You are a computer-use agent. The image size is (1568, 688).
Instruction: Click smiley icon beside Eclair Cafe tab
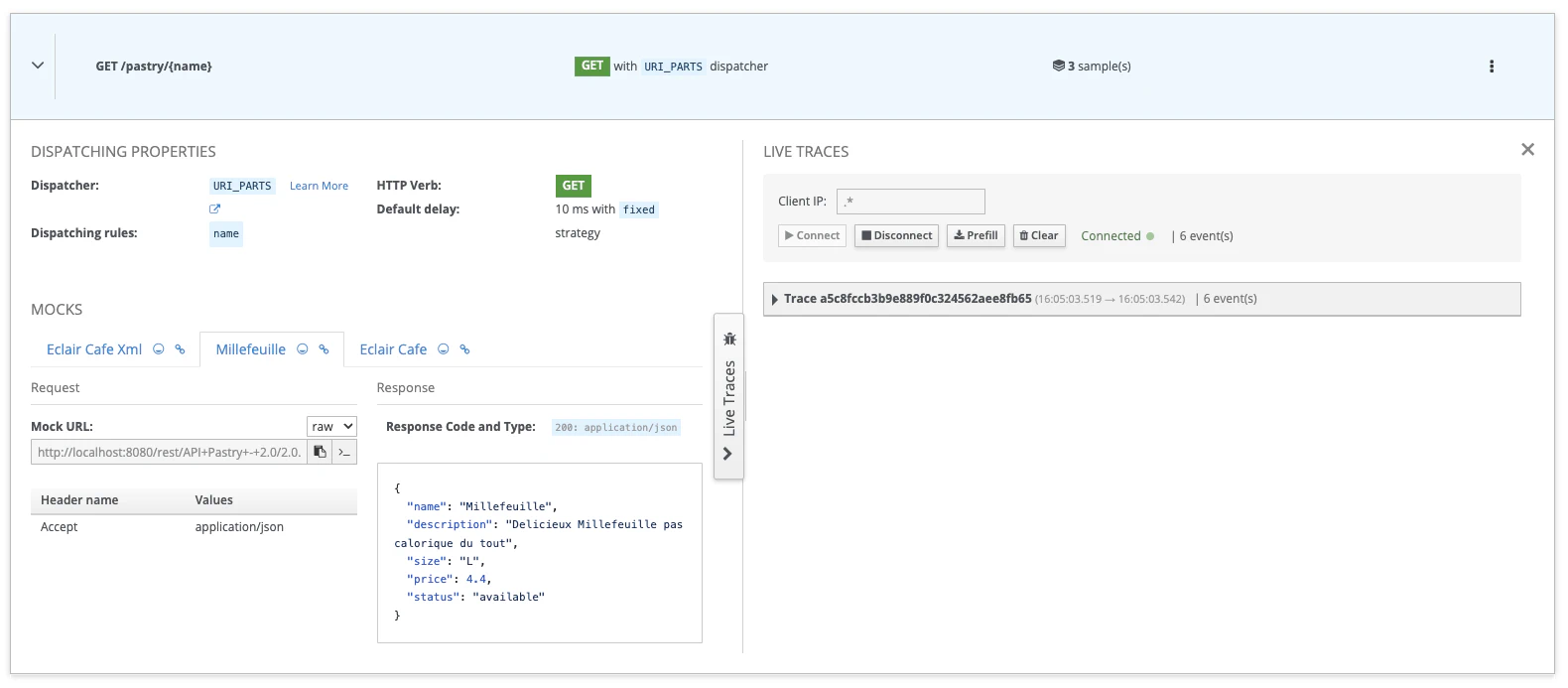click(444, 349)
